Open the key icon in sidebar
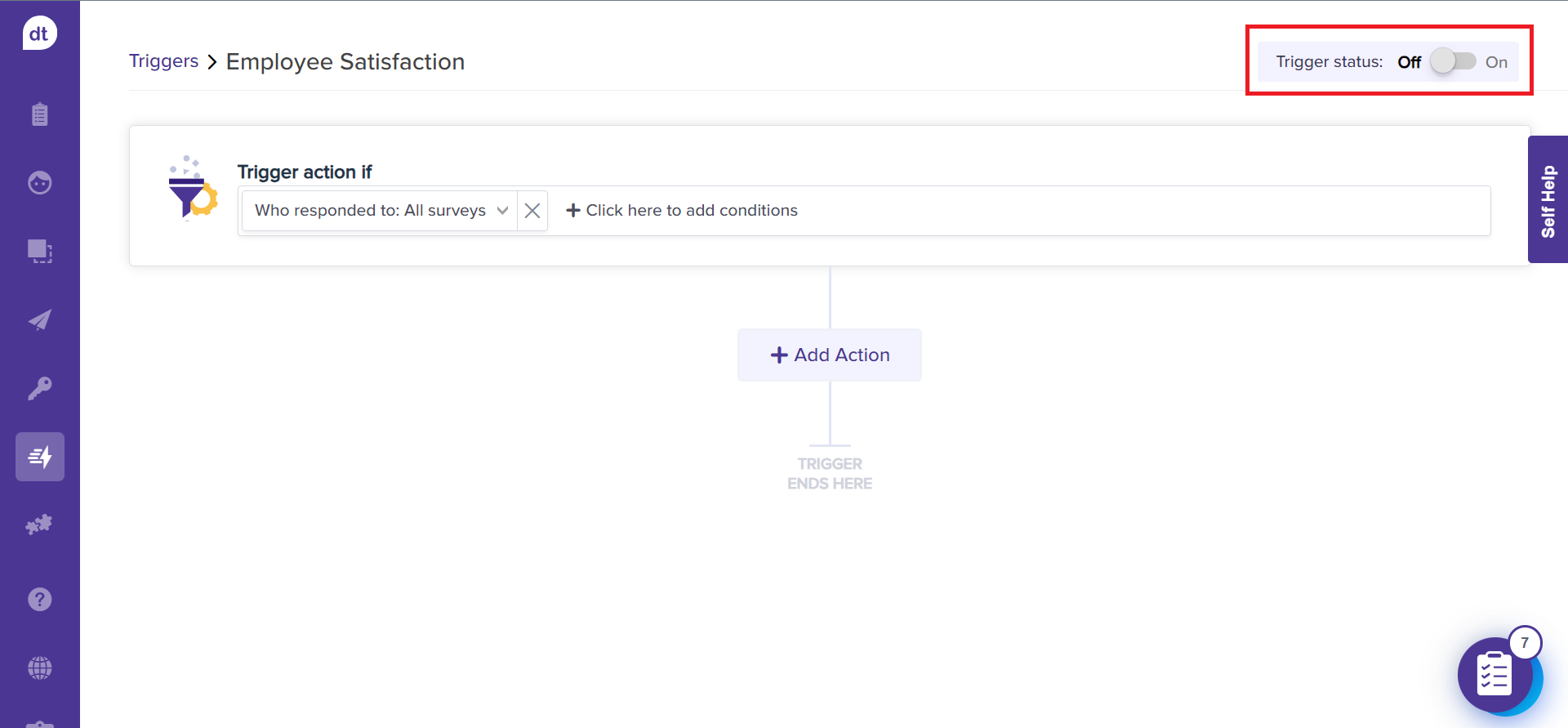 pos(39,388)
